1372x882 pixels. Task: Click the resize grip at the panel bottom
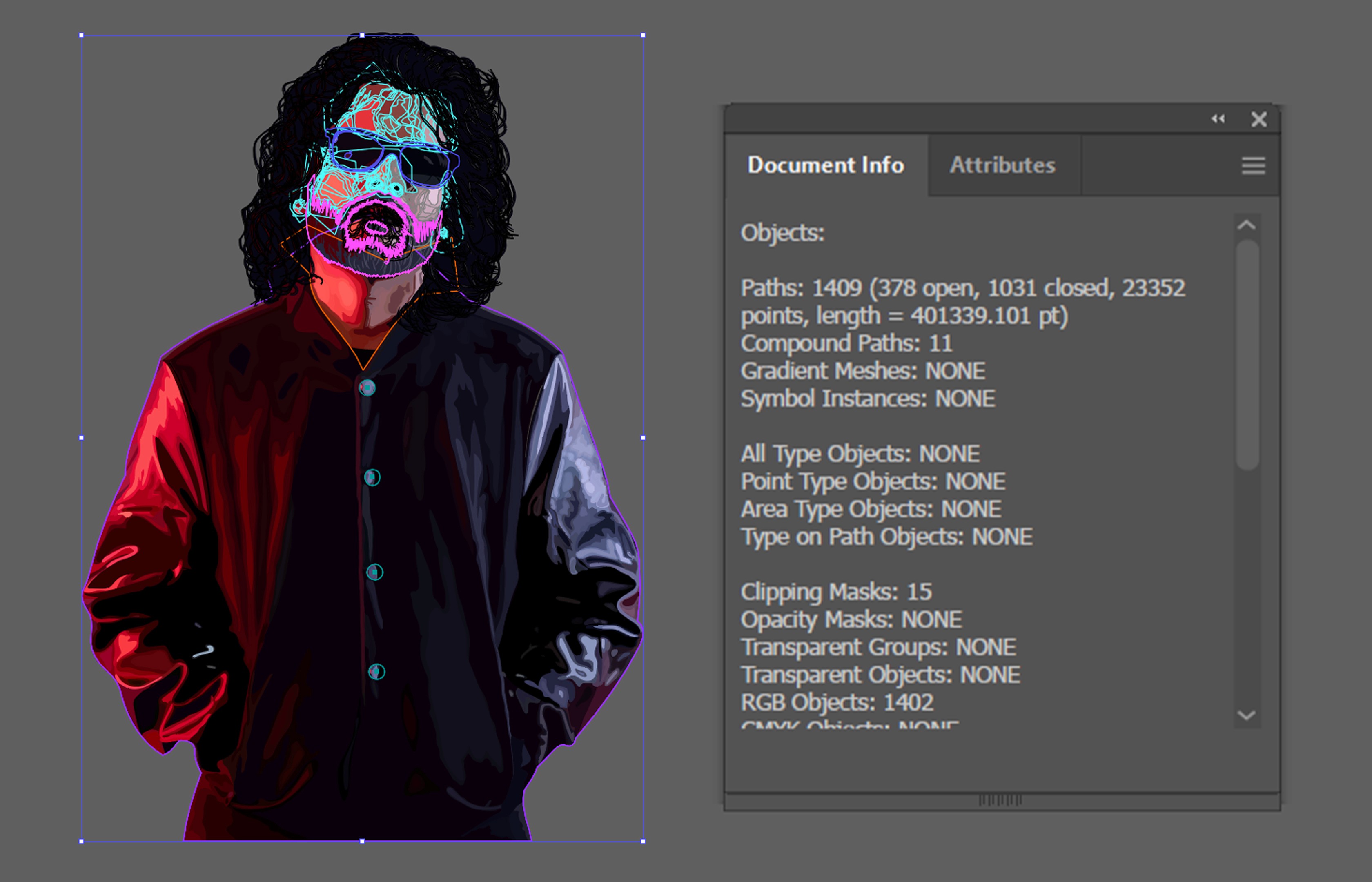[x=1000, y=800]
